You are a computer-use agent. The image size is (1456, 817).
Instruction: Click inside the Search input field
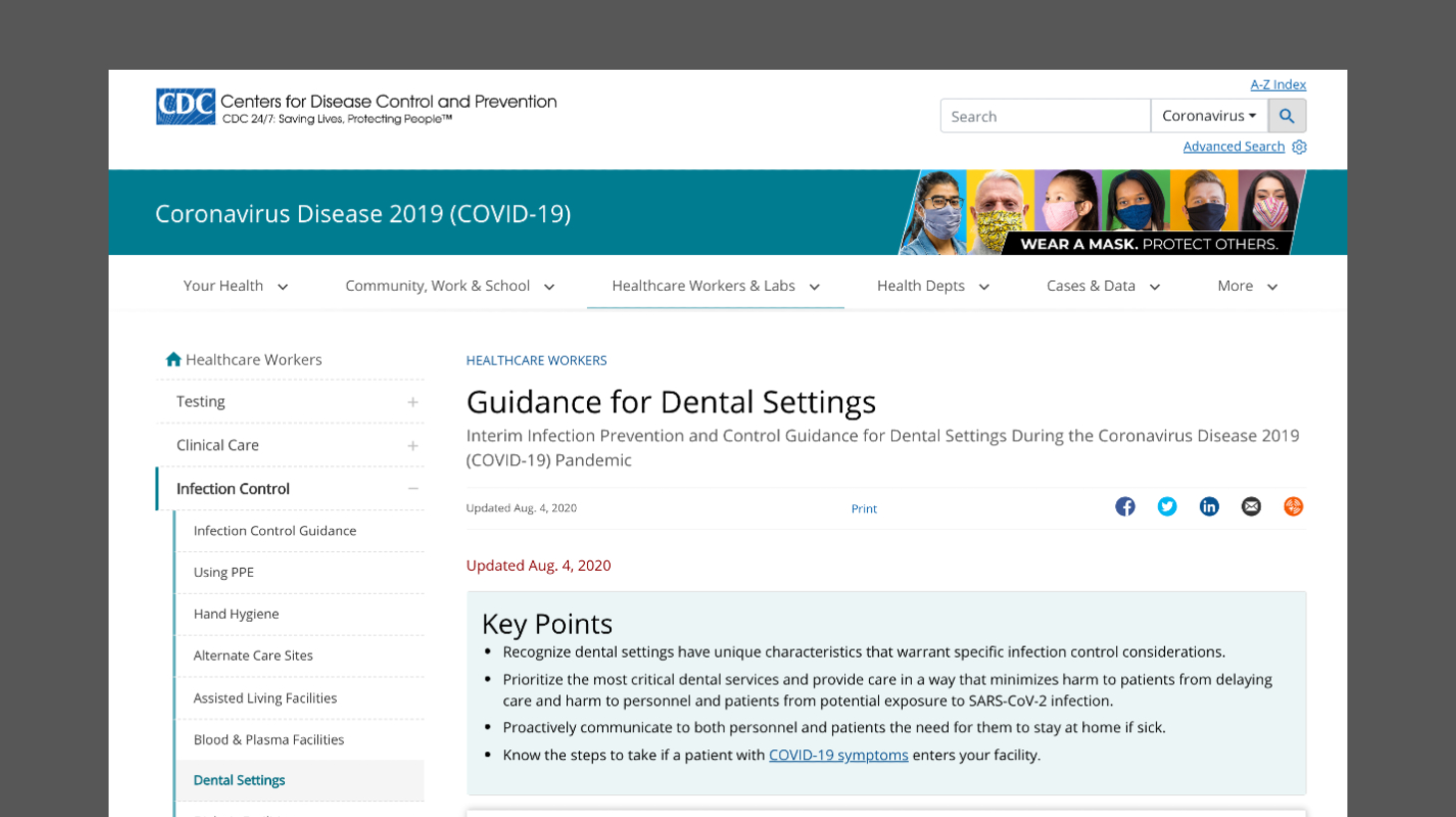(1044, 115)
